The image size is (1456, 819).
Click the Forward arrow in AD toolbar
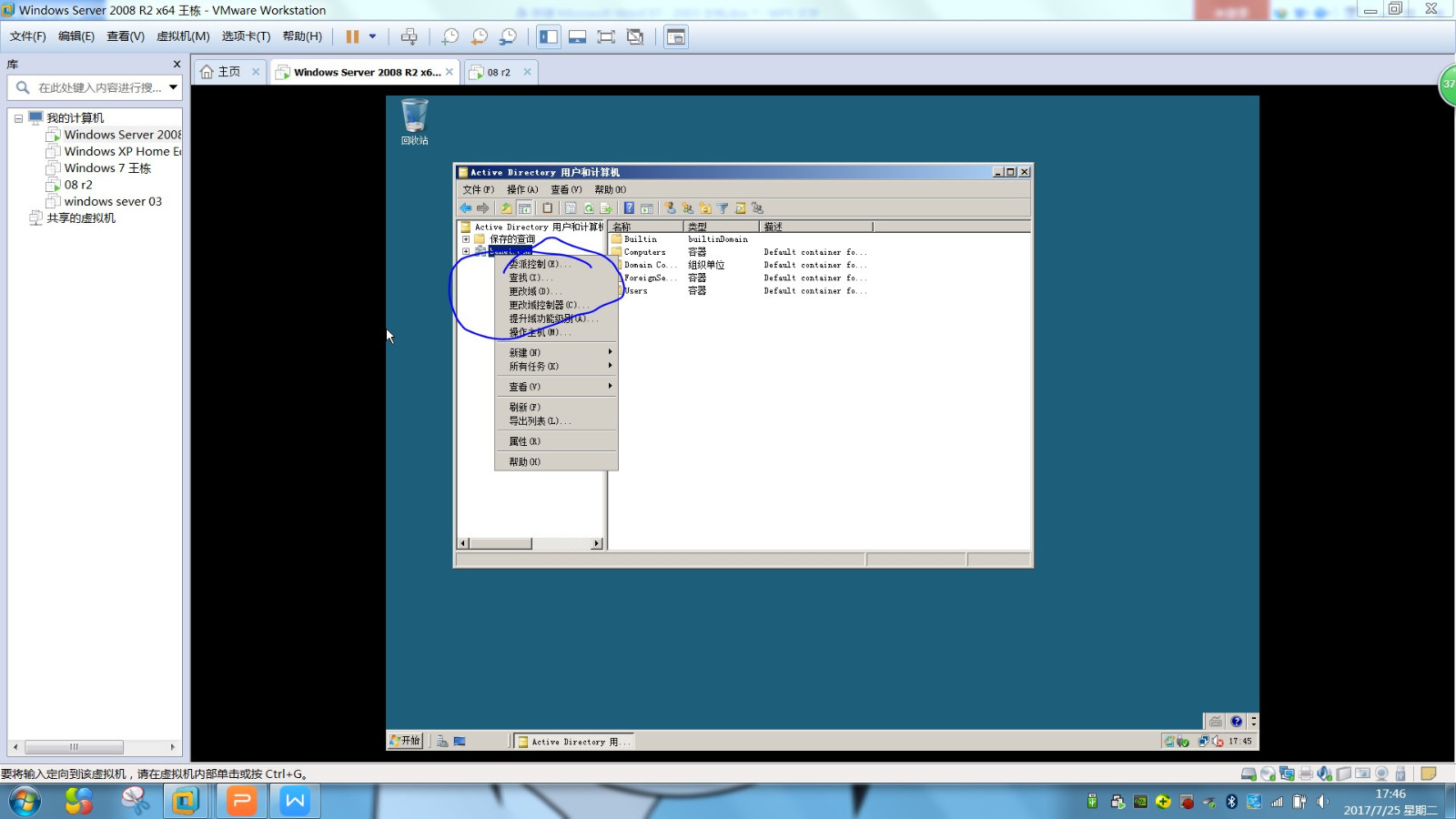tap(483, 208)
